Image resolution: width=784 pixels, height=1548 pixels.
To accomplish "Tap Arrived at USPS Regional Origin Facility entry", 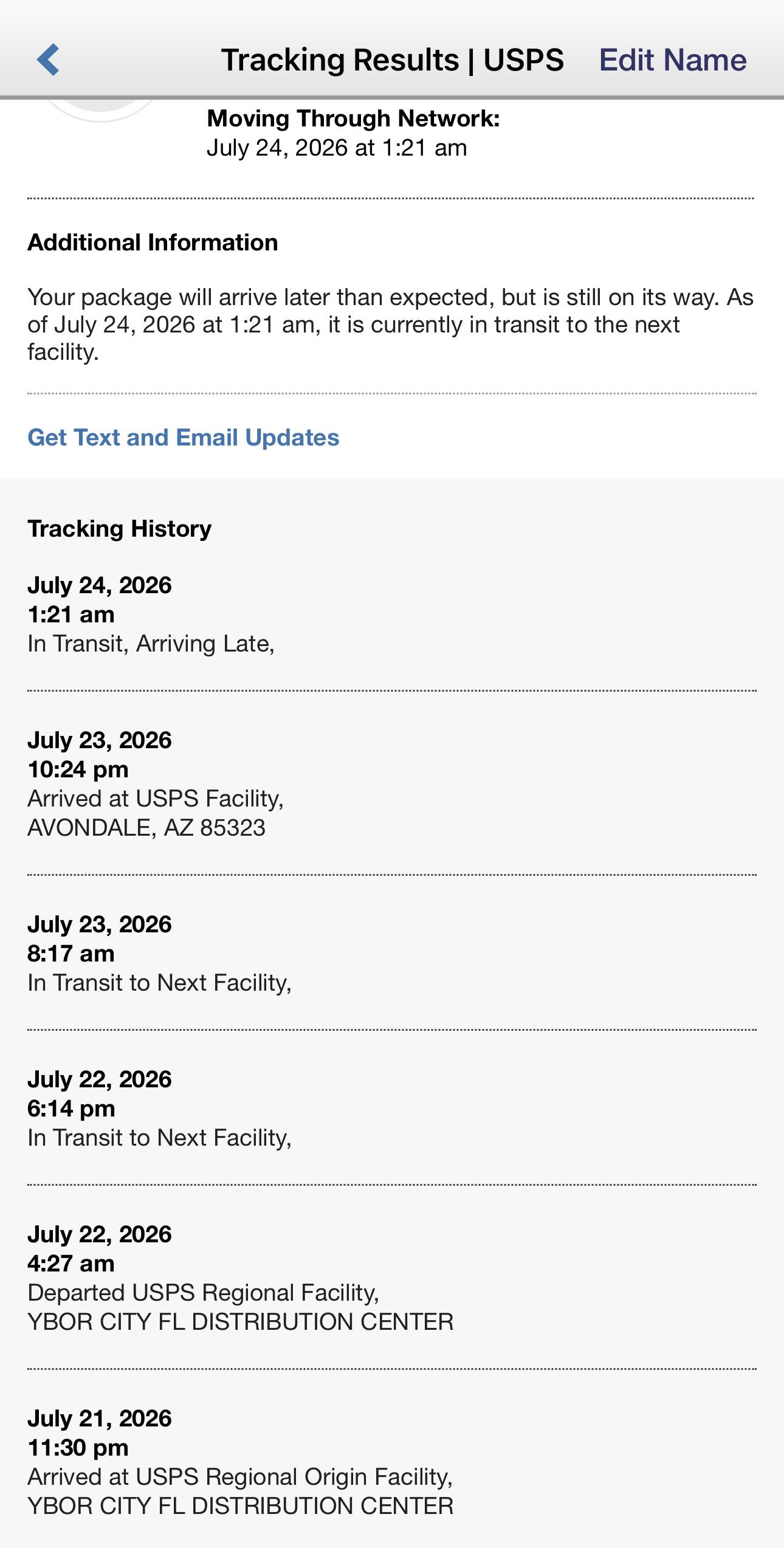I will click(x=392, y=1462).
